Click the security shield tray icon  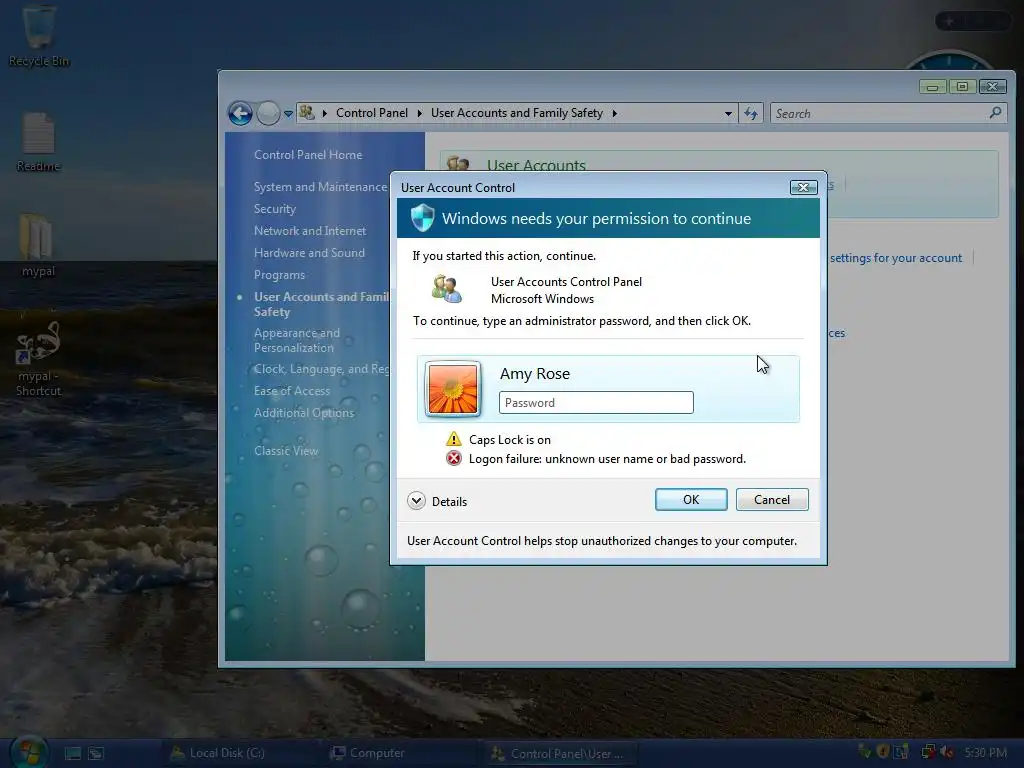click(882, 752)
